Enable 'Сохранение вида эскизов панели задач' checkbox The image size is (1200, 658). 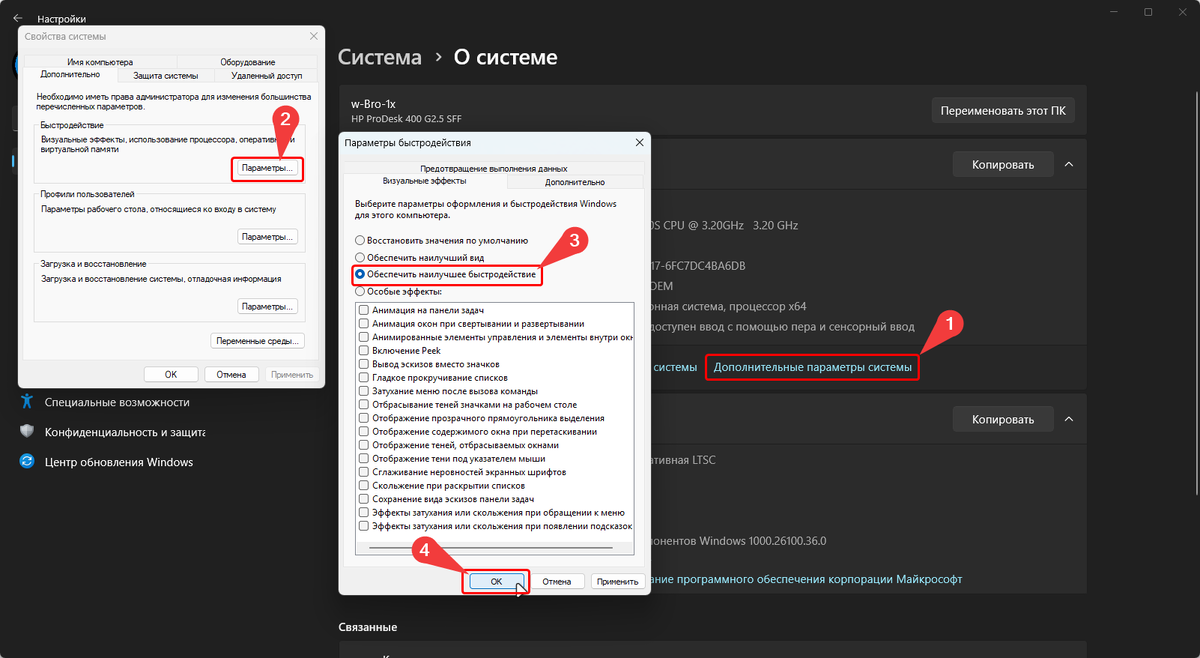(x=364, y=499)
